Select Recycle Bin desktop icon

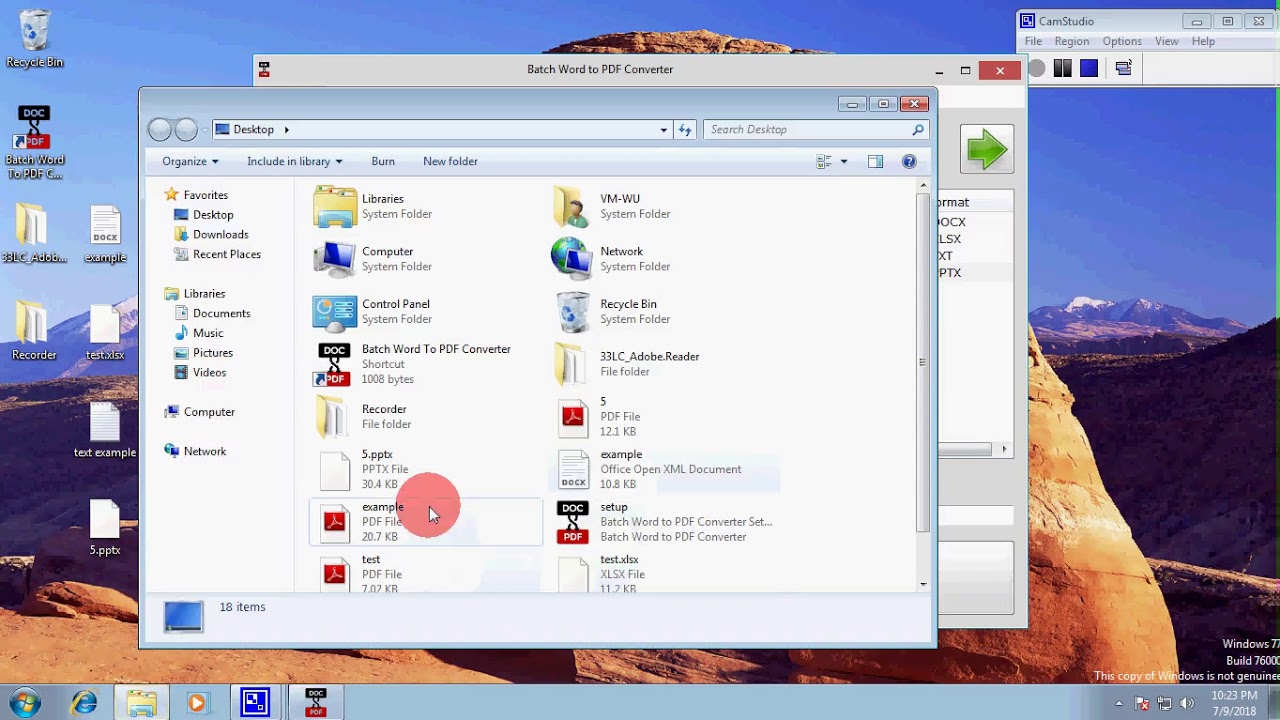pyautogui.click(x=34, y=40)
